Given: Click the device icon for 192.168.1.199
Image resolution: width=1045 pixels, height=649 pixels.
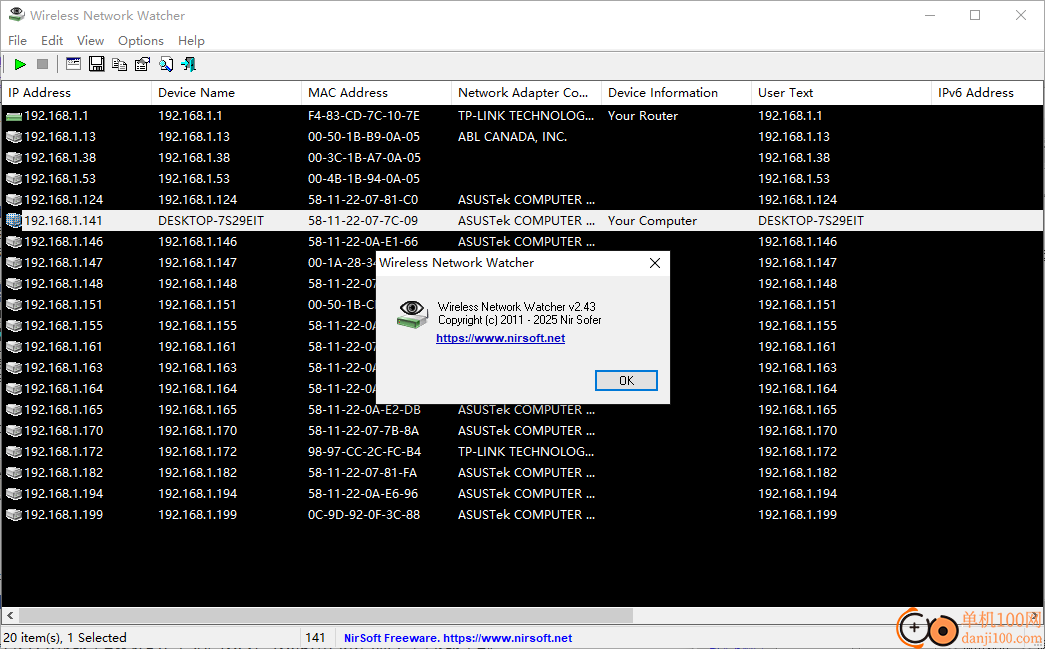Looking at the screenshot, I should pyautogui.click(x=14, y=514).
